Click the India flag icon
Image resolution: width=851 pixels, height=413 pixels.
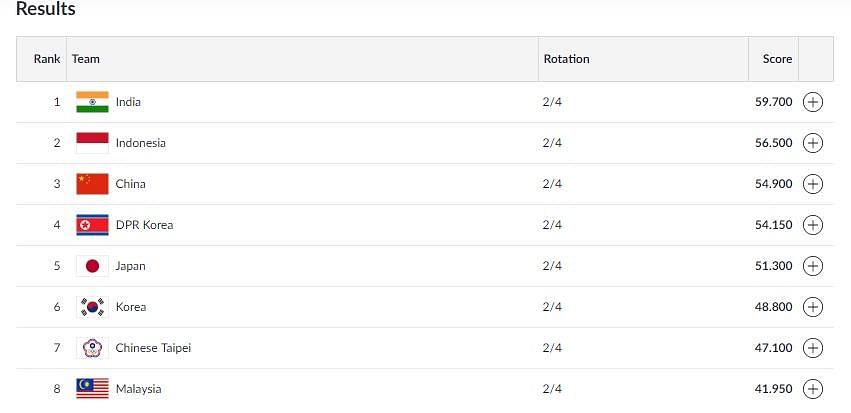coord(92,102)
